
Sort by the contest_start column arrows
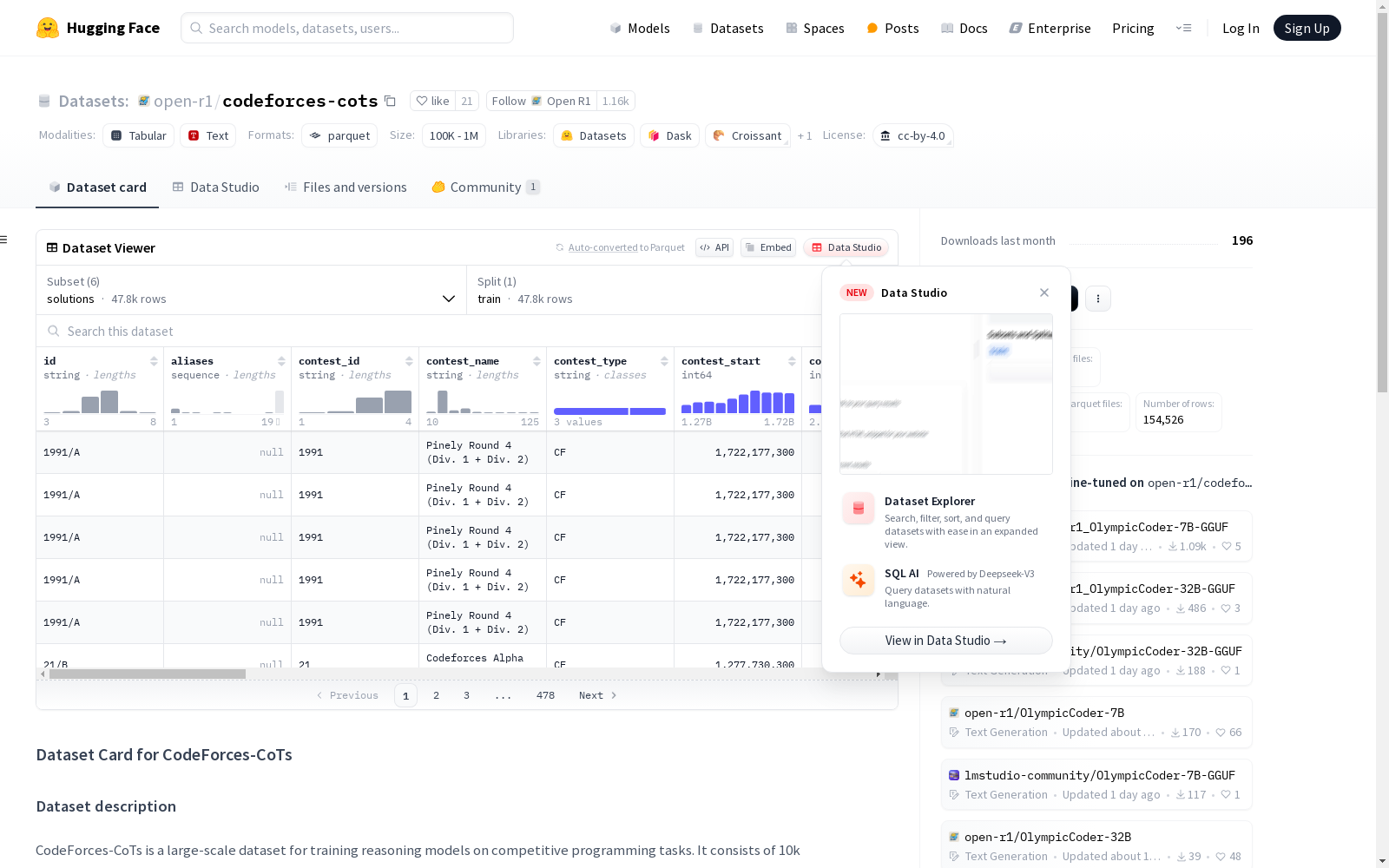(x=792, y=361)
